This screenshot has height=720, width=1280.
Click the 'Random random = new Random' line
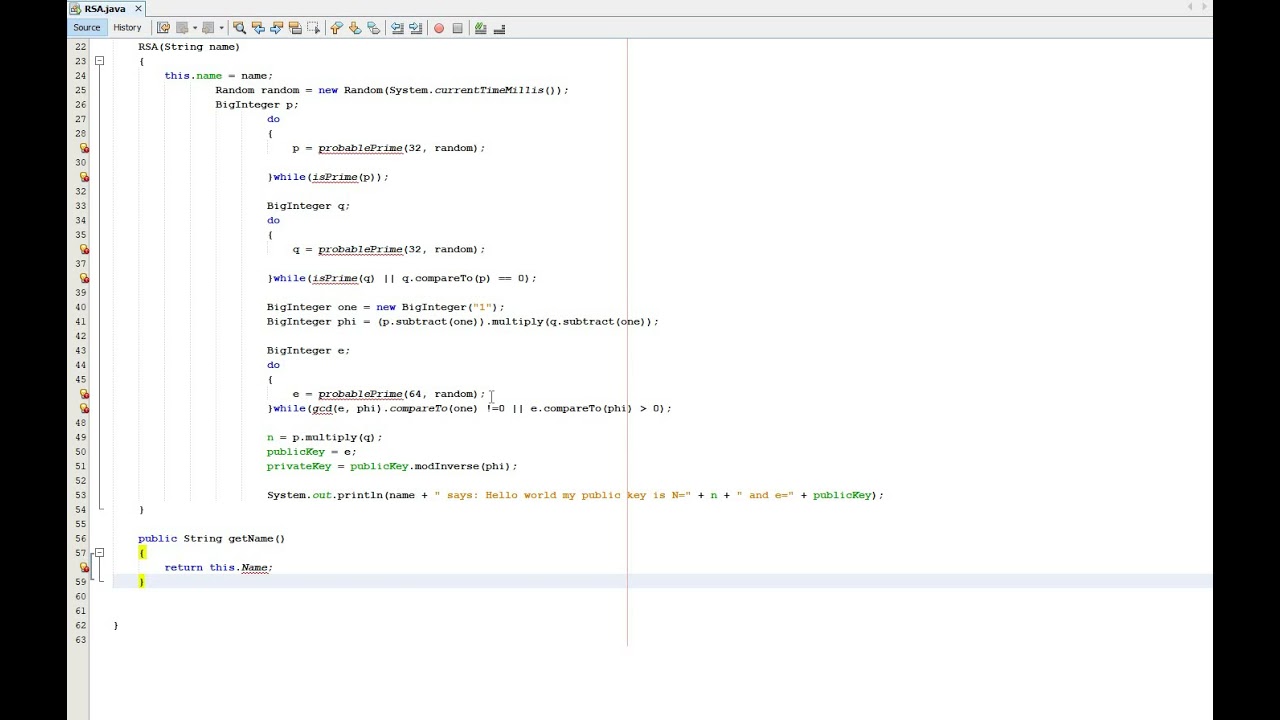tap(392, 90)
